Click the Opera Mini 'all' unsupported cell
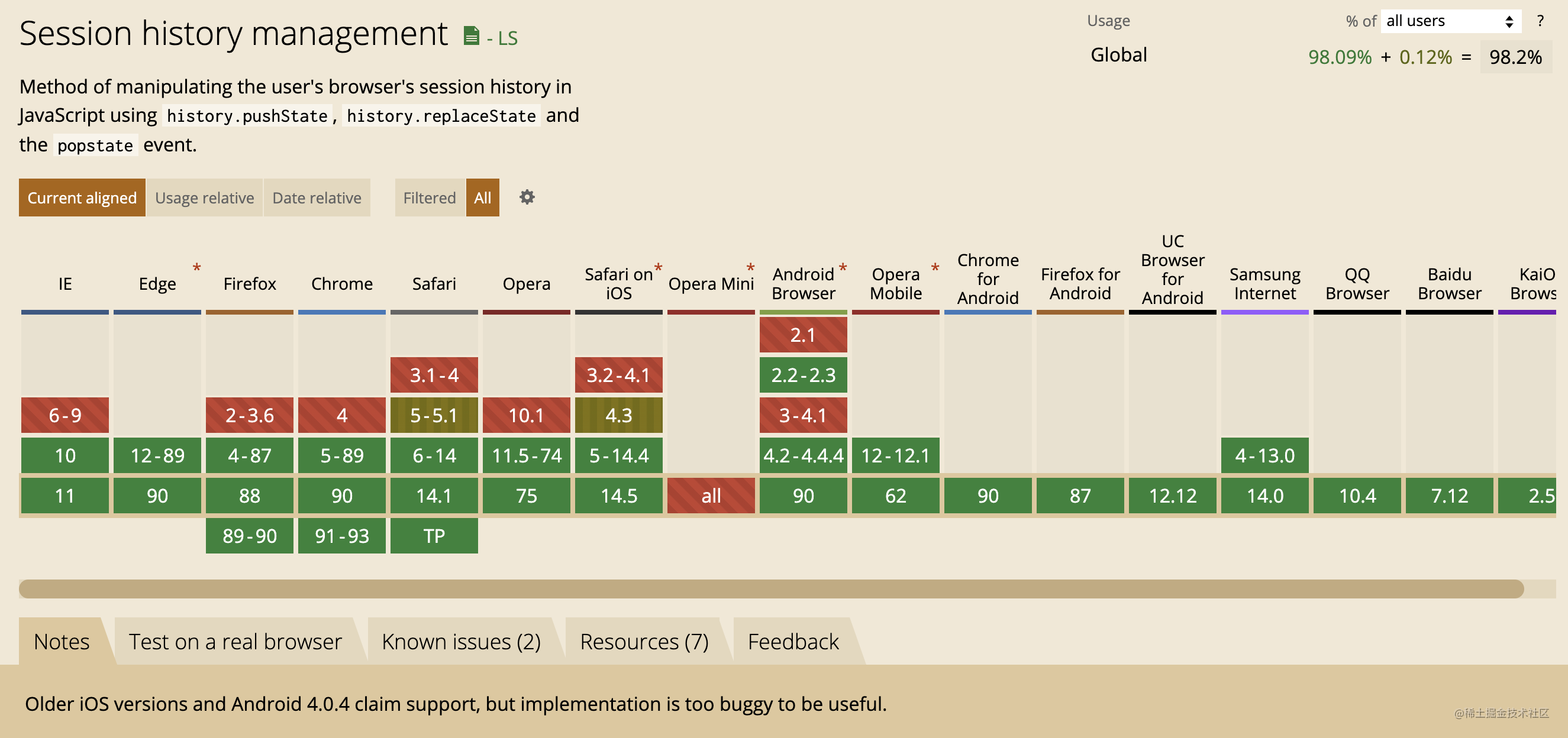 (x=711, y=495)
